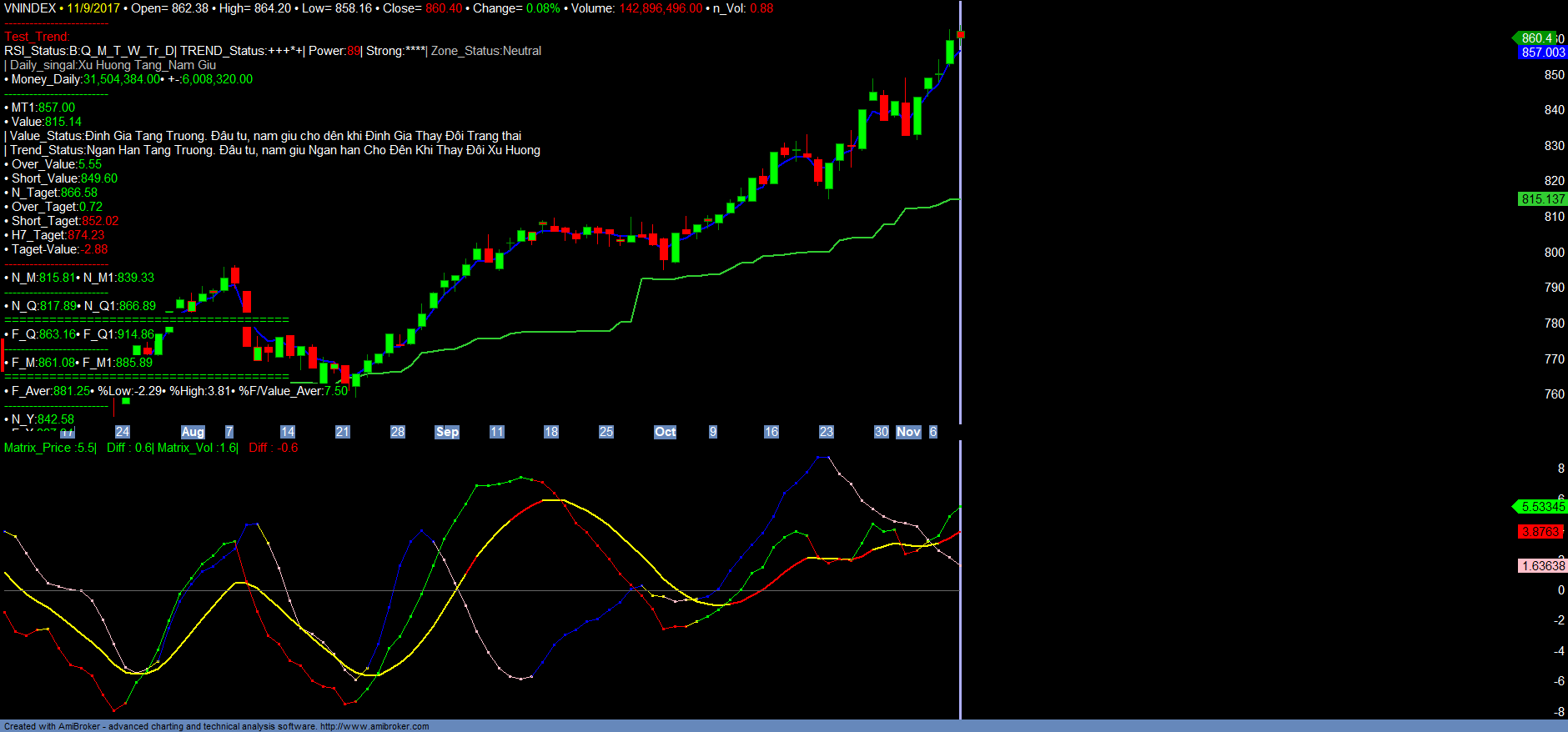Click the amibroker.com link in footer

click(374, 726)
